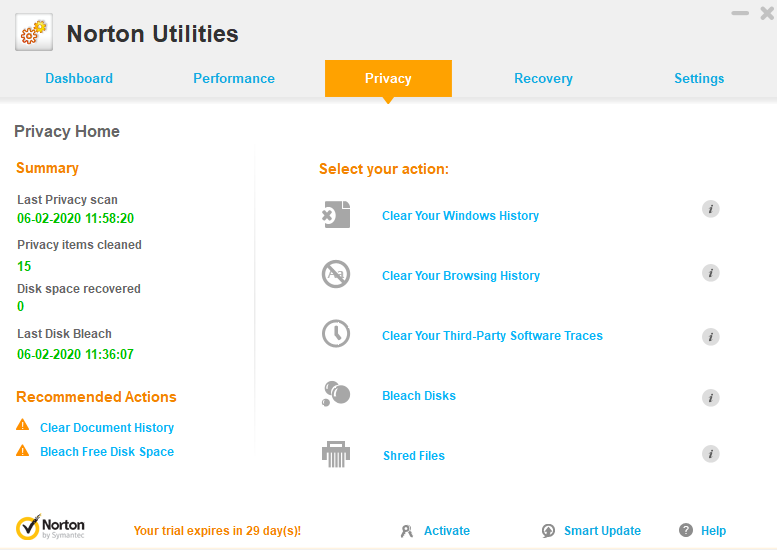Click the Activate link
The height and width of the screenshot is (550, 777).
[447, 531]
